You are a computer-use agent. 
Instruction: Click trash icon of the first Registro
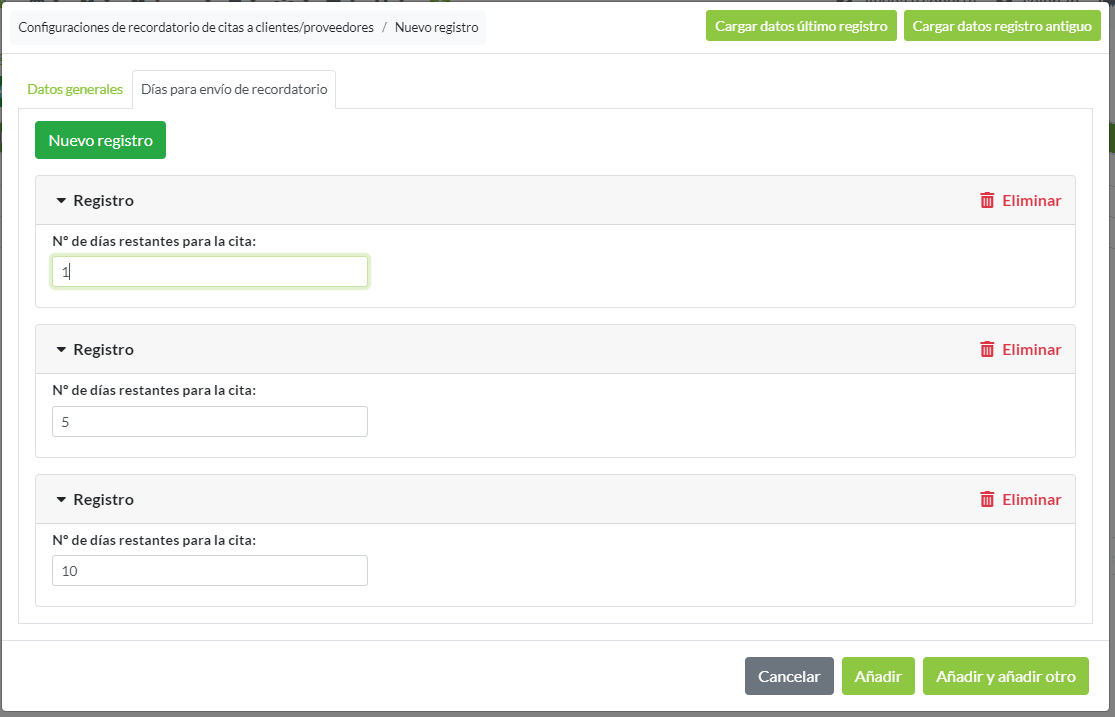coord(987,200)
